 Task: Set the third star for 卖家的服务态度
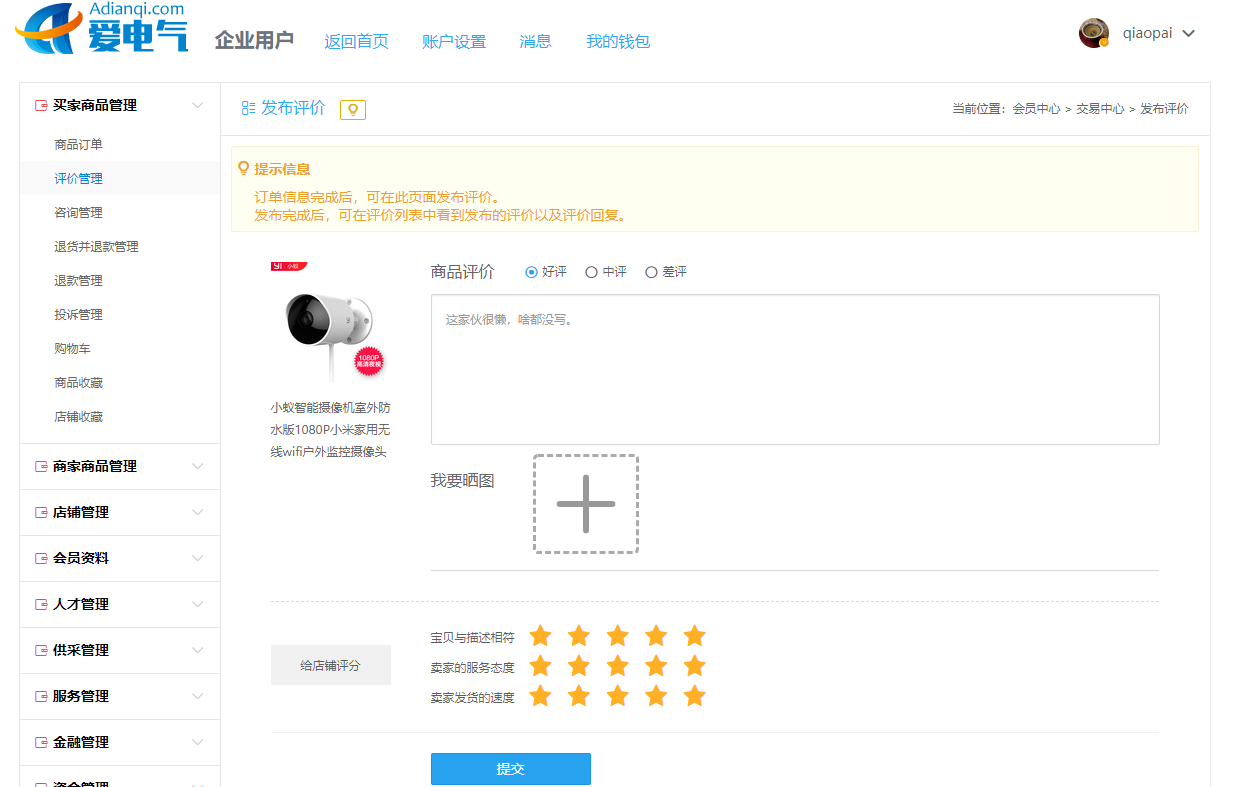pyautogui.click(x=617, y=666)
